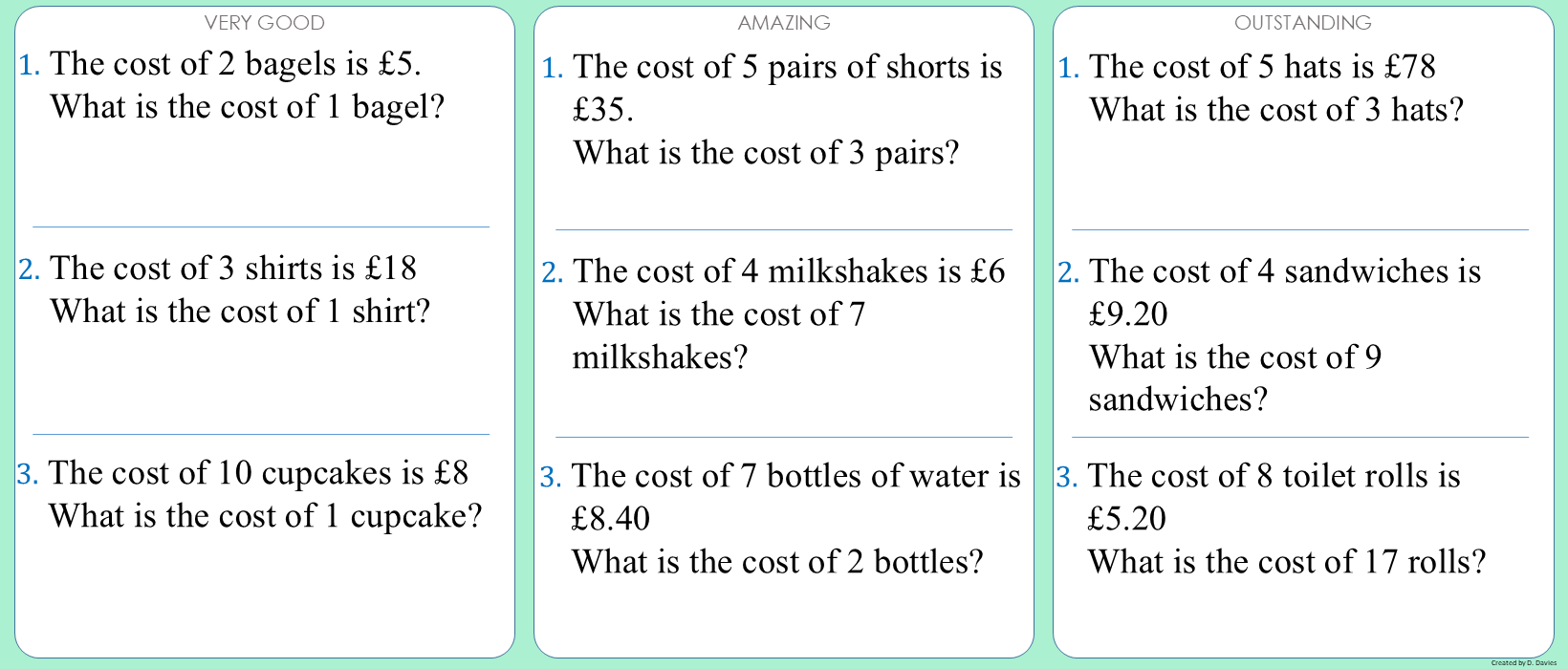Click the £5.20 toilet rolls price
Image resolution: width=1568 pixels, height=669 pixels.
click(1126, 519)
